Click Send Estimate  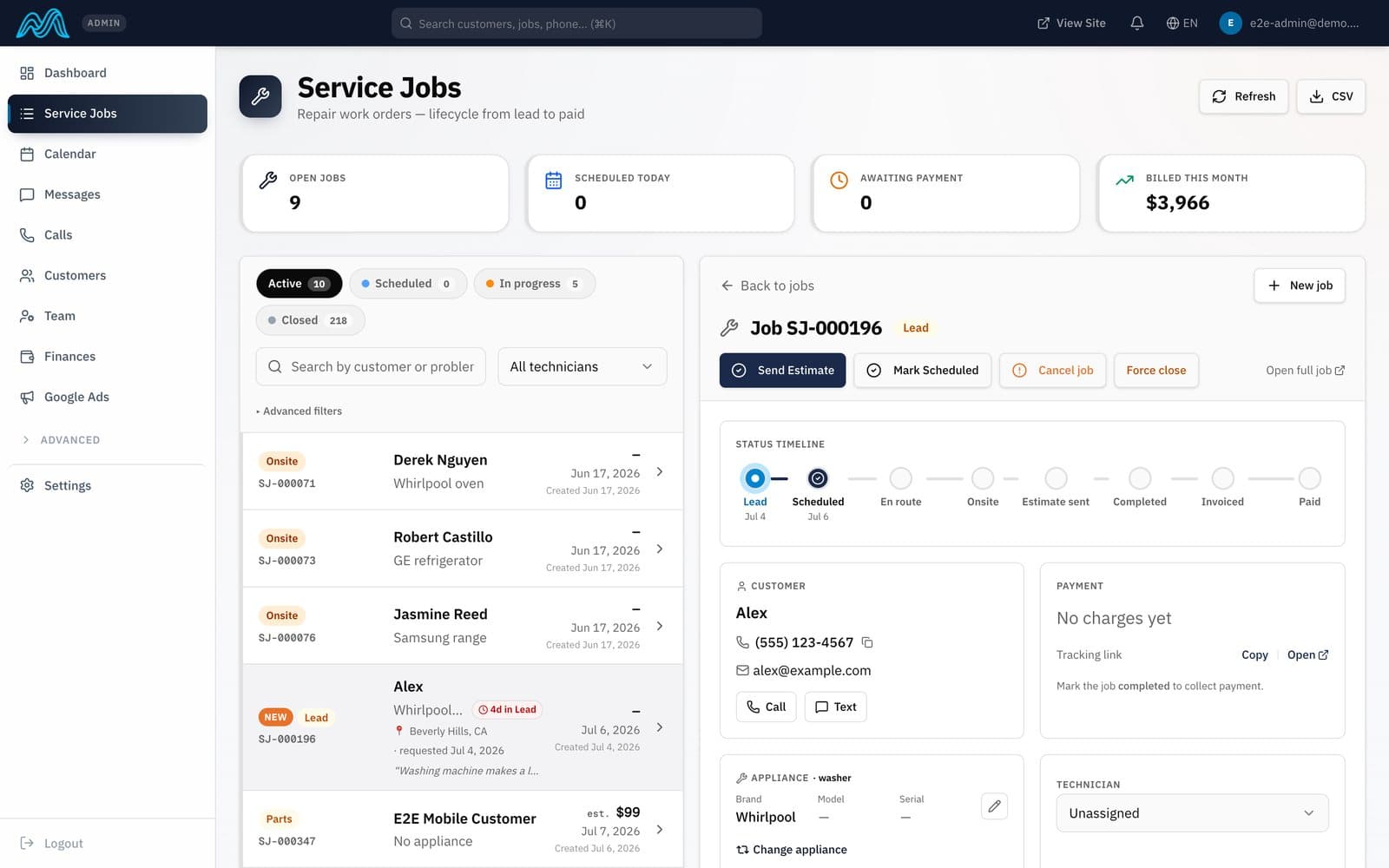coord(782,370)
